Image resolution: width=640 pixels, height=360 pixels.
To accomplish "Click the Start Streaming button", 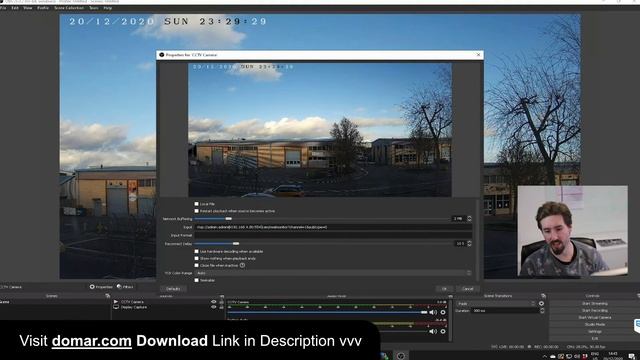I will click(x=595, y=304).
